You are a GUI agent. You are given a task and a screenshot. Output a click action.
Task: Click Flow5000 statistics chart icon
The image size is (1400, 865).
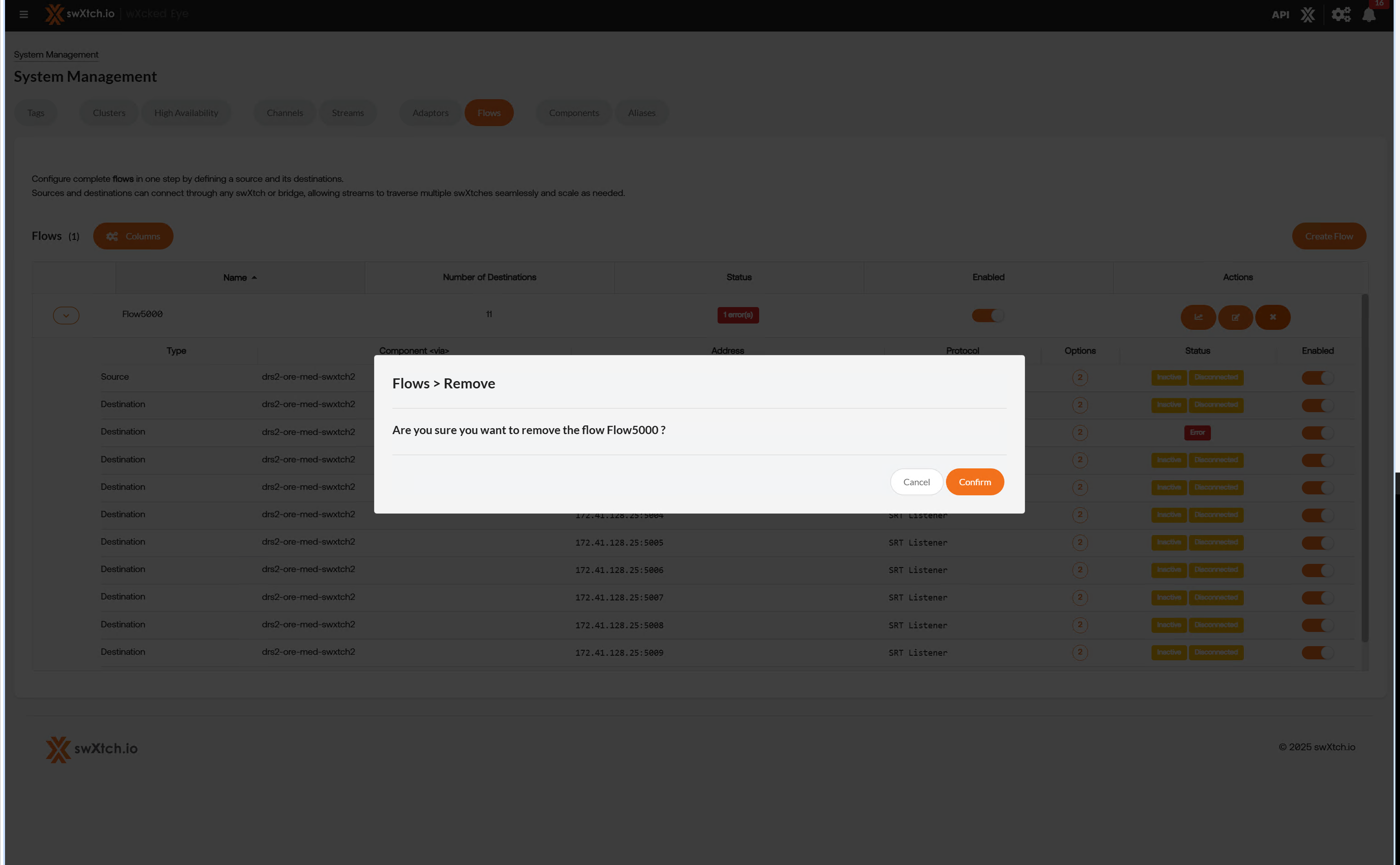1198,317
